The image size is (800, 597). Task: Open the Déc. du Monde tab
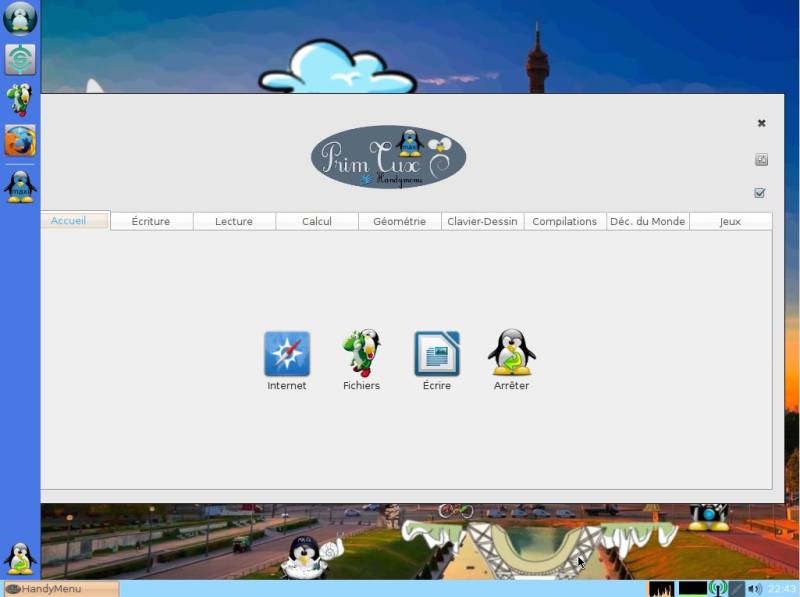pos(647,221)
